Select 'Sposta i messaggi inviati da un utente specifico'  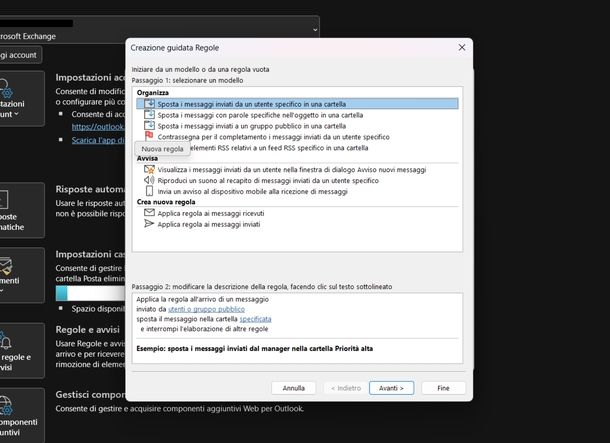[x=297, y=104]
